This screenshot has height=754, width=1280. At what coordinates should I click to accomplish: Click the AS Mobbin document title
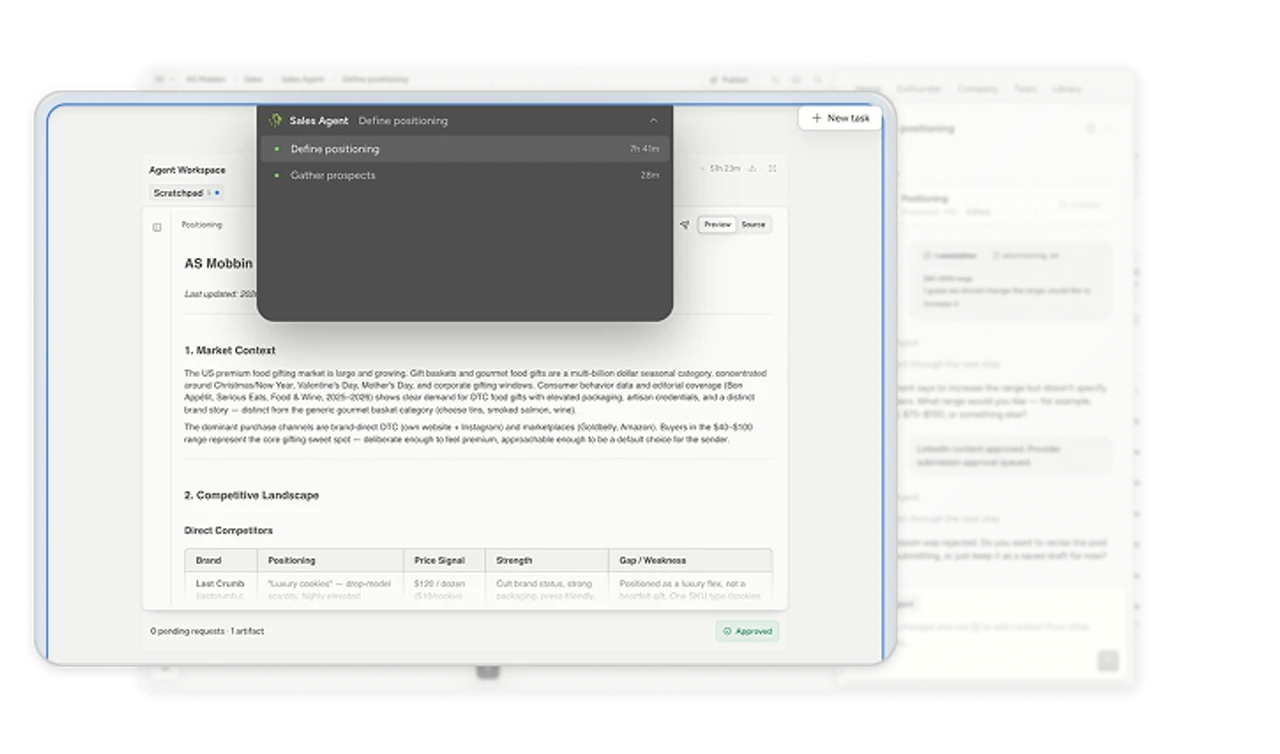tap(219, 264)
